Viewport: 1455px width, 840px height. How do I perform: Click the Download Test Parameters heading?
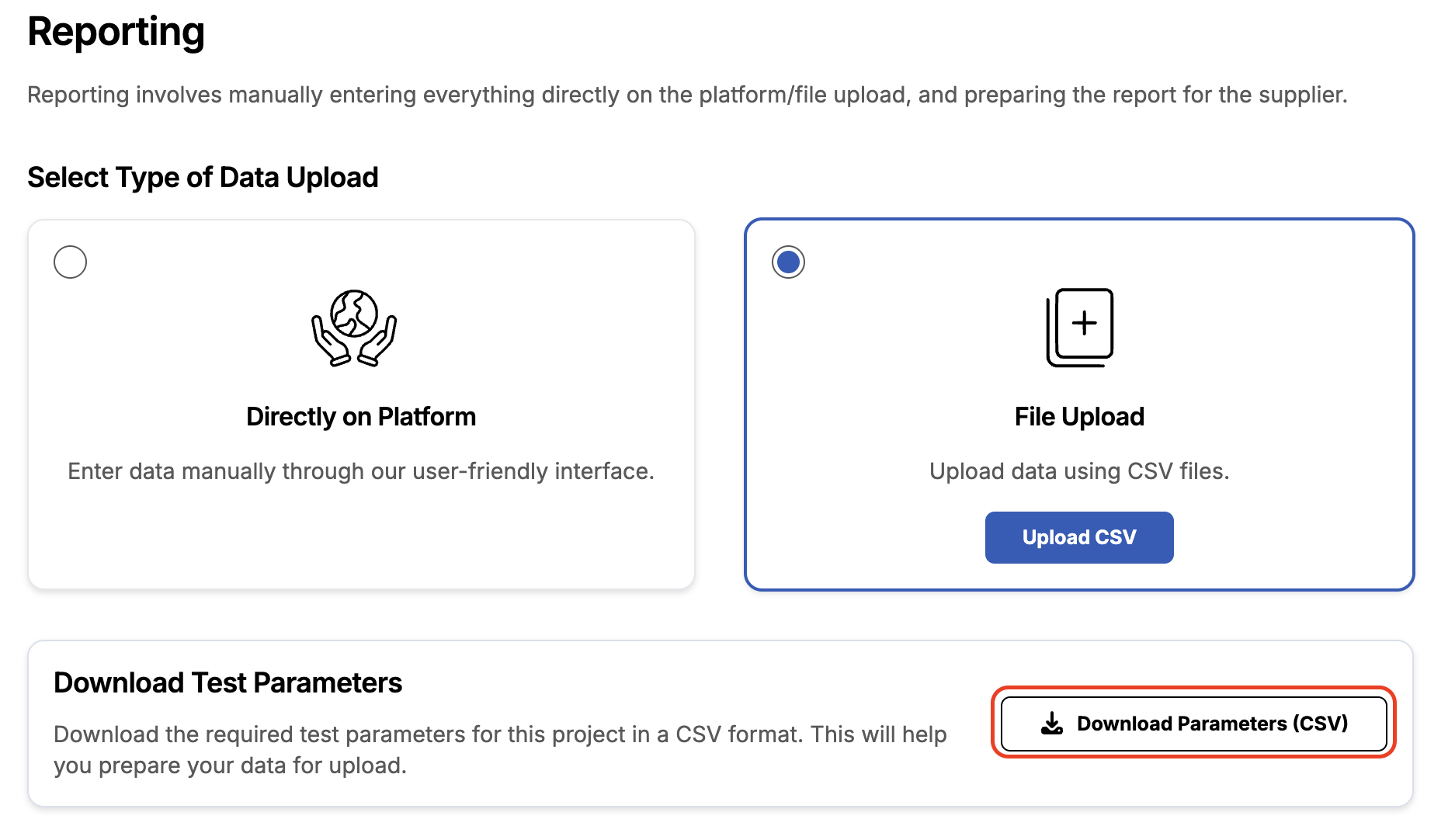227,683
